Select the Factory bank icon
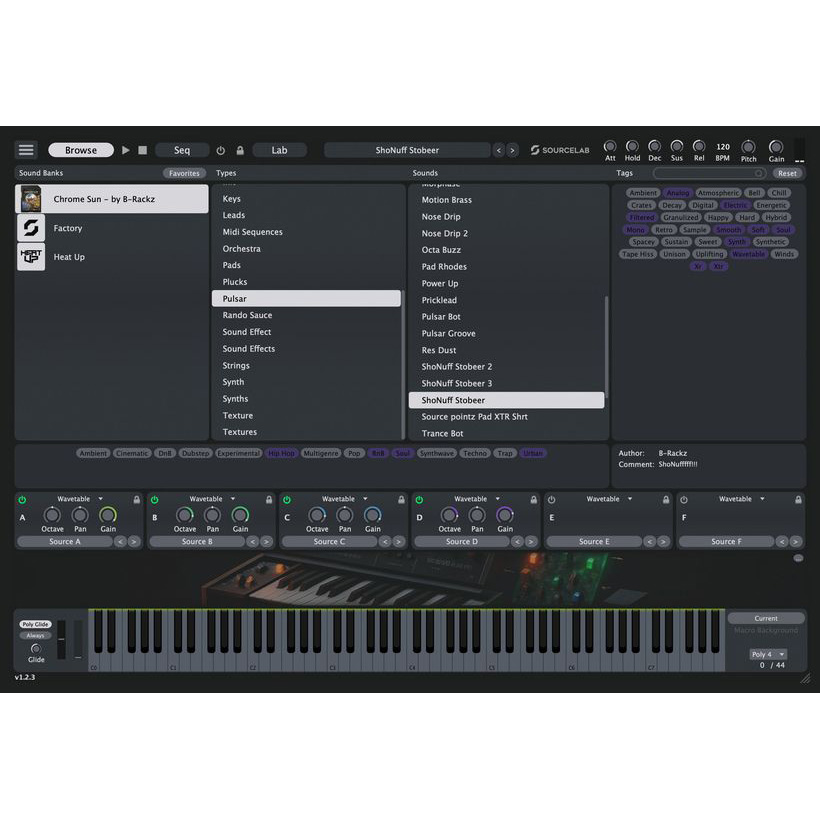The image size is (820, 820). [31, 228]
